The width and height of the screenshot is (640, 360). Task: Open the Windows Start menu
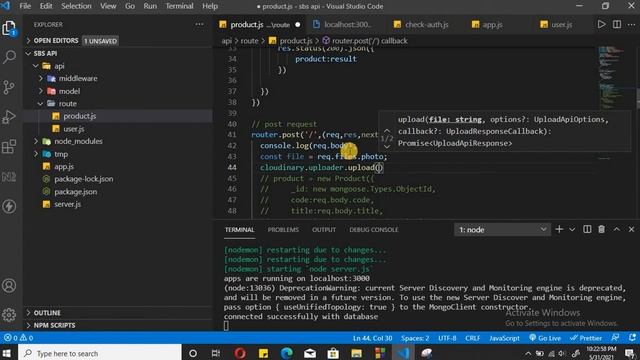point(8,353)
